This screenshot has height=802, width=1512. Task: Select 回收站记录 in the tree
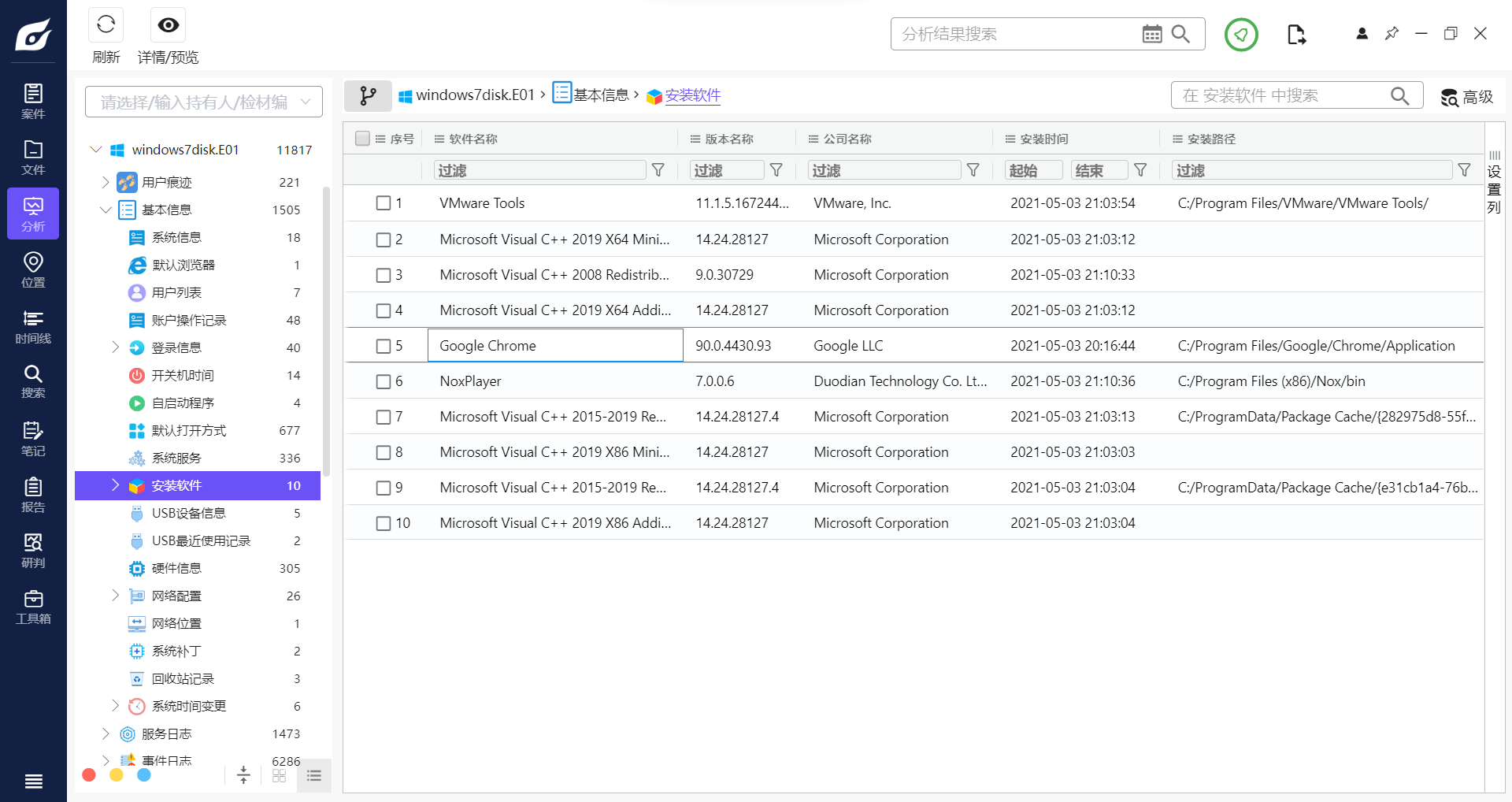click(x=183, y=678)
